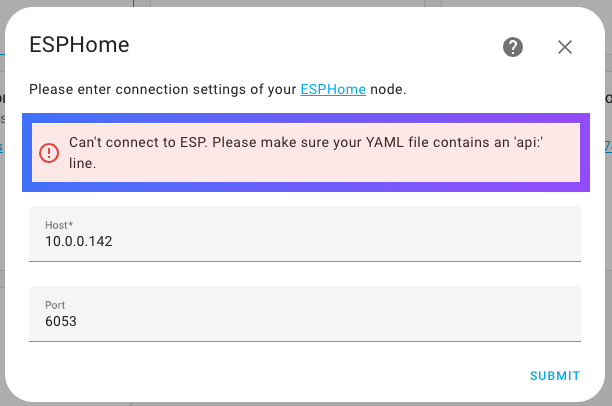612x406 pixels.
Task: Select the "Can't connect to ESP" error message
Action: (x=306, y=153)
